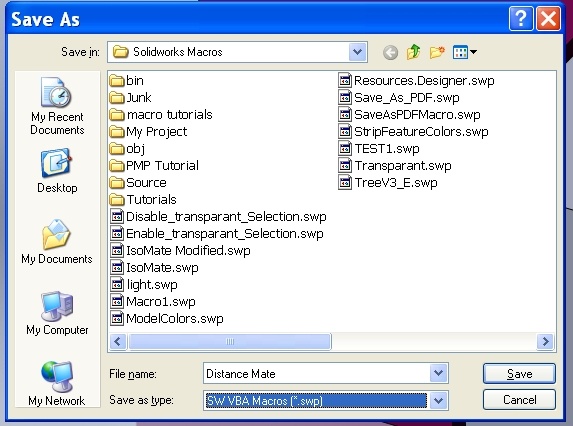Click the scroll right arrow of file list

546,342
